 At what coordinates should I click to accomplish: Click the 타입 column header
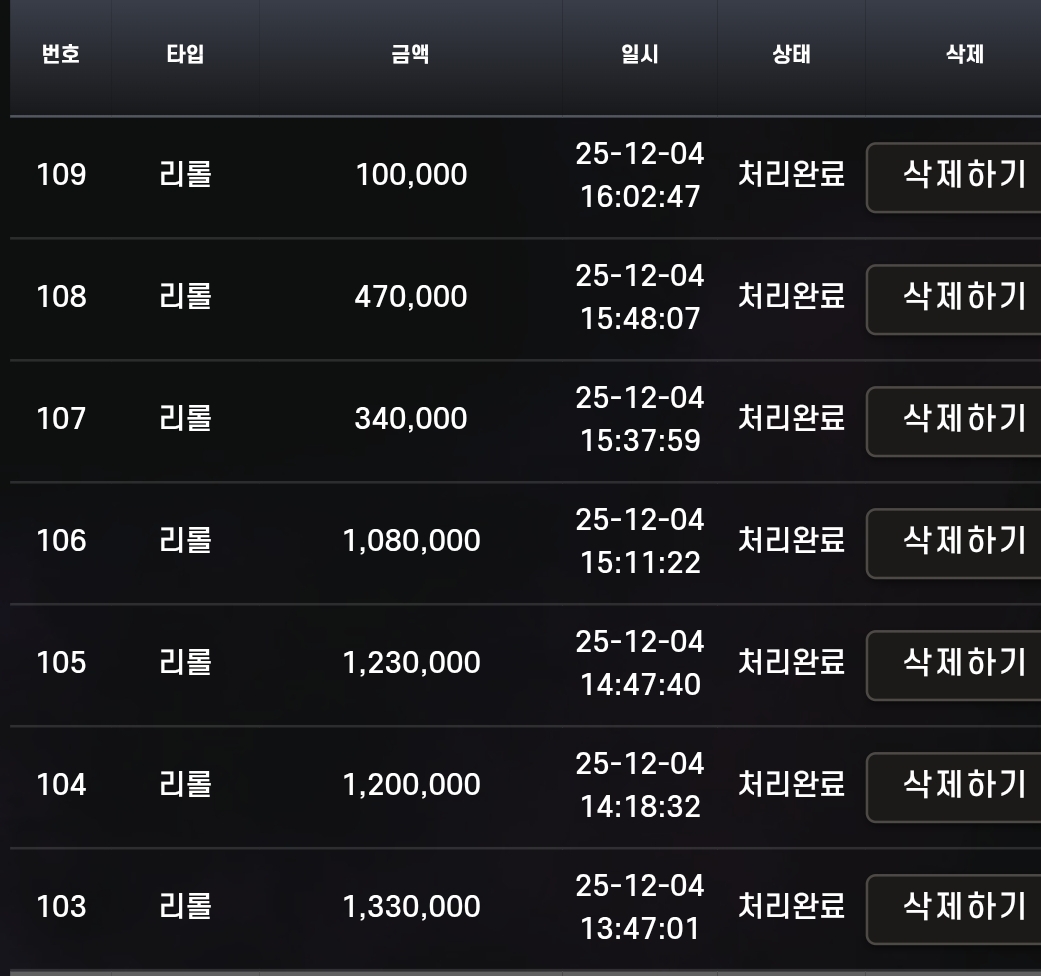click(184, 57)
